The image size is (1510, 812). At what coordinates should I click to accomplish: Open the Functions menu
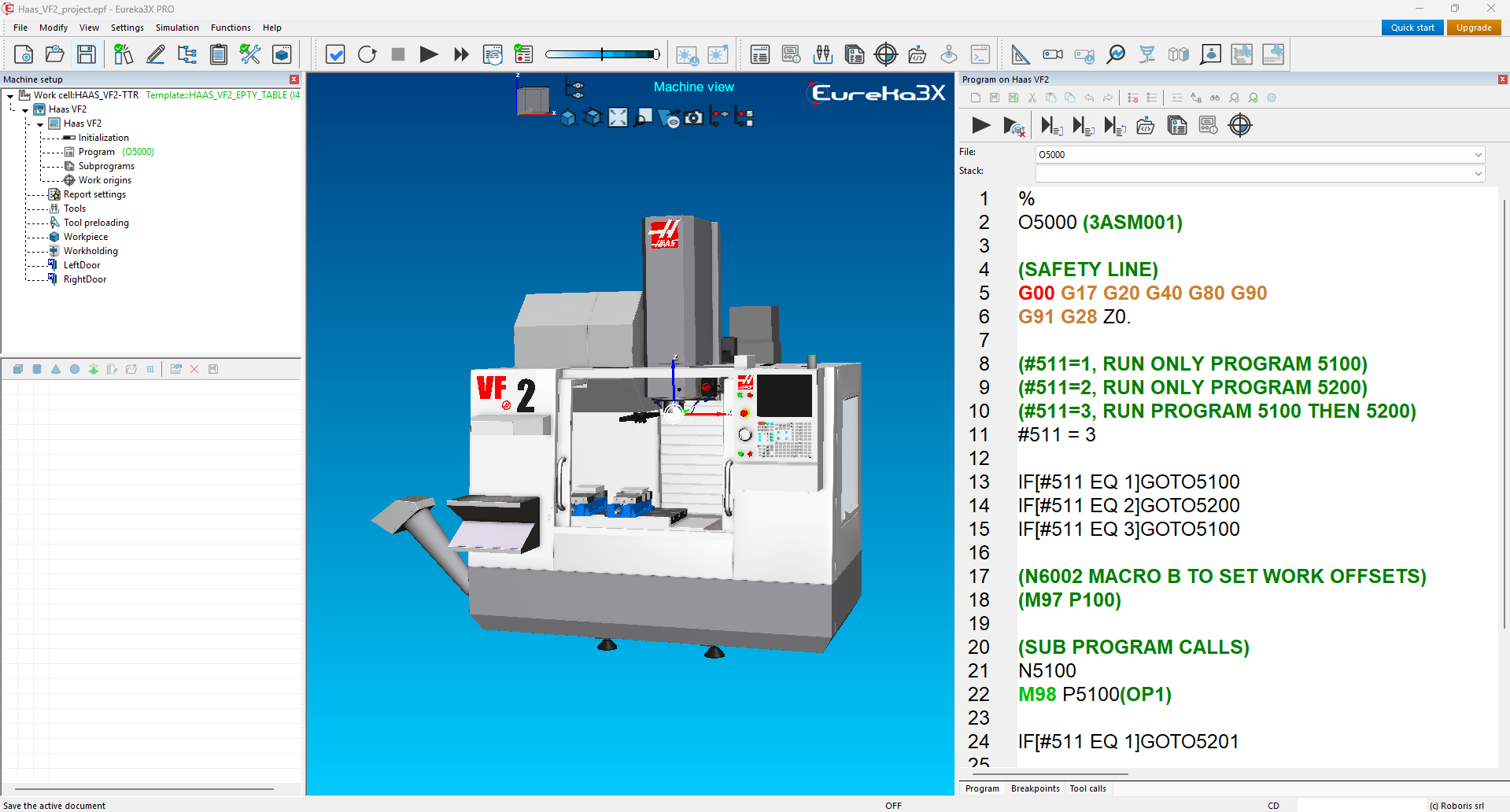231,28
